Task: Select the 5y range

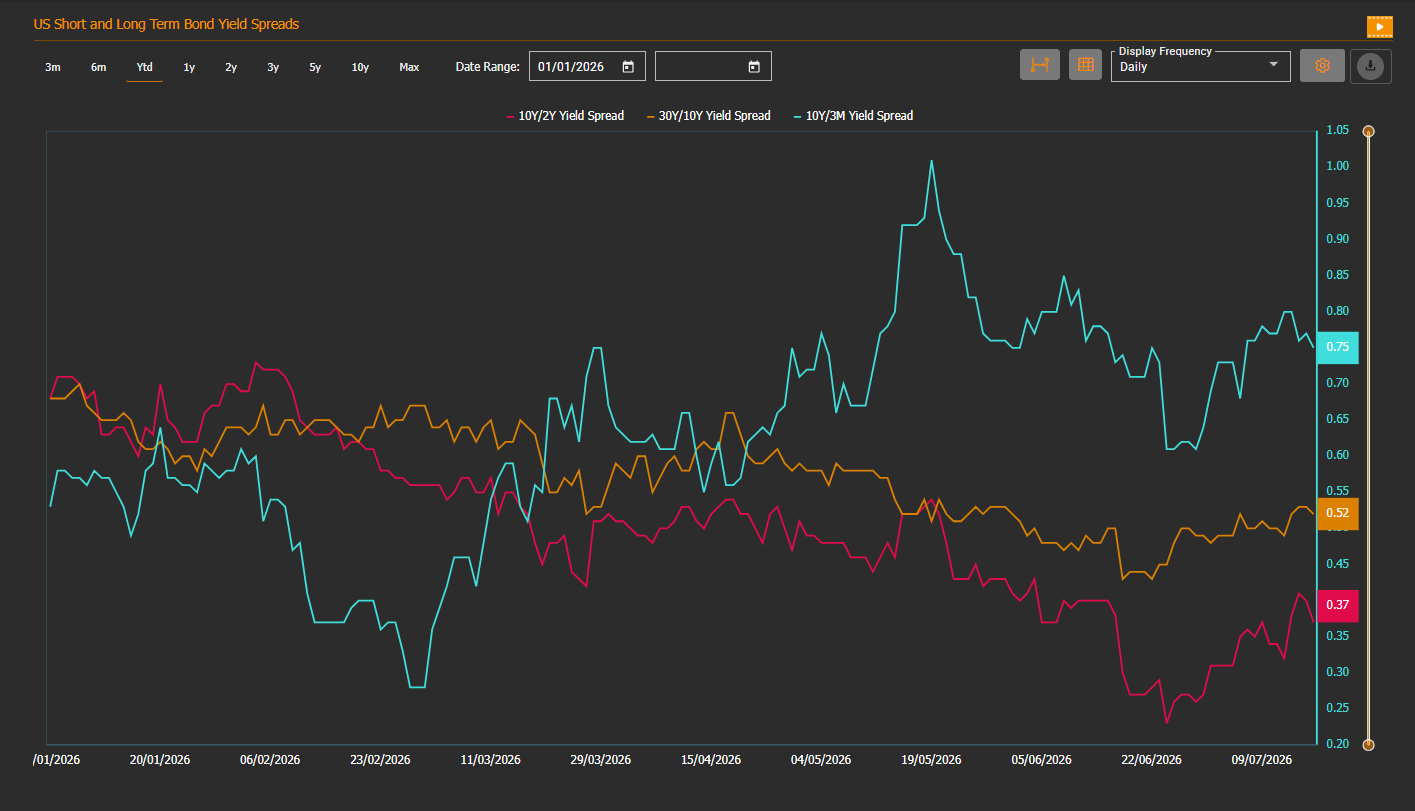Action: tap(315, 67)
